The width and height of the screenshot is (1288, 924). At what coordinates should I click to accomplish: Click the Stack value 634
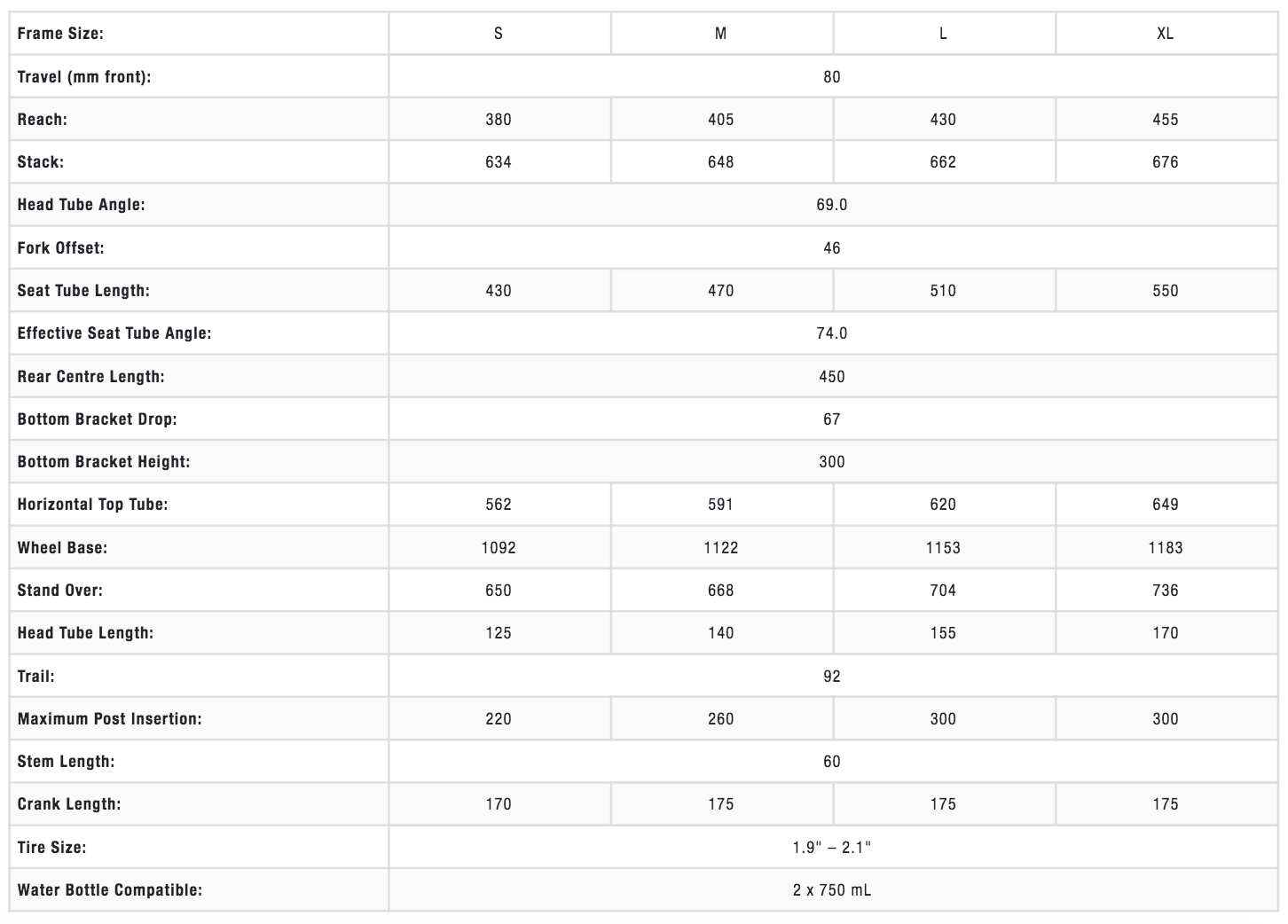pyautogui.click(x=499, y=162)
